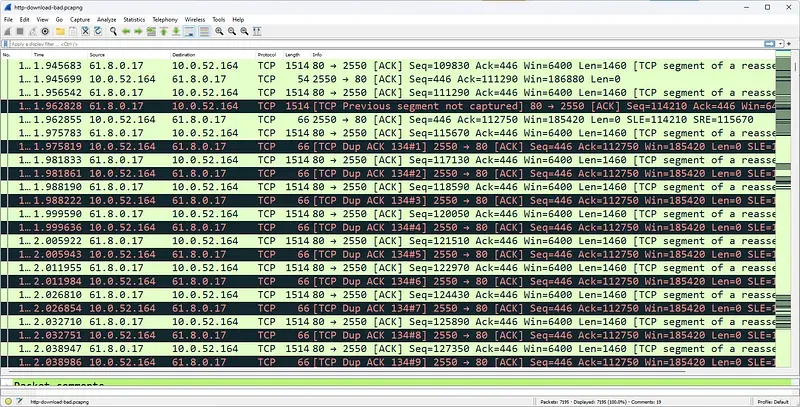Open the Edit menu

tap(24, 19)
